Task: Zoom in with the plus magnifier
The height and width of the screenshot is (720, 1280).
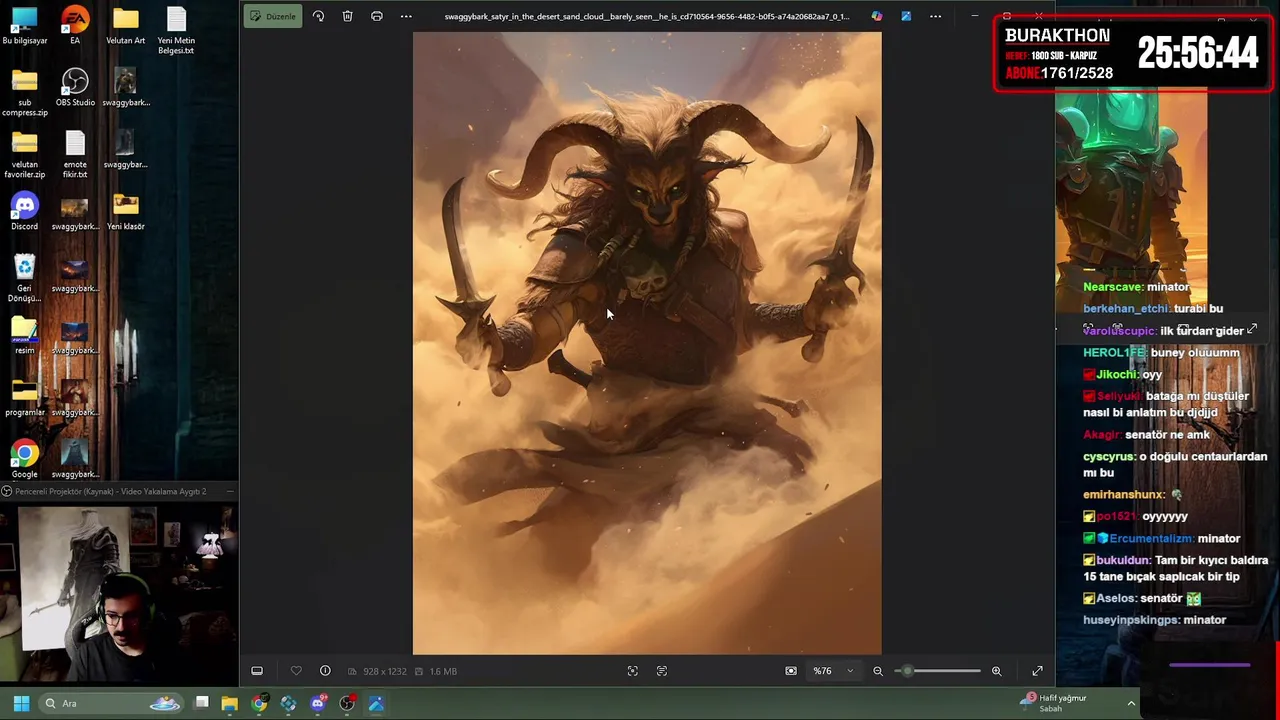Action: (996, 671)
